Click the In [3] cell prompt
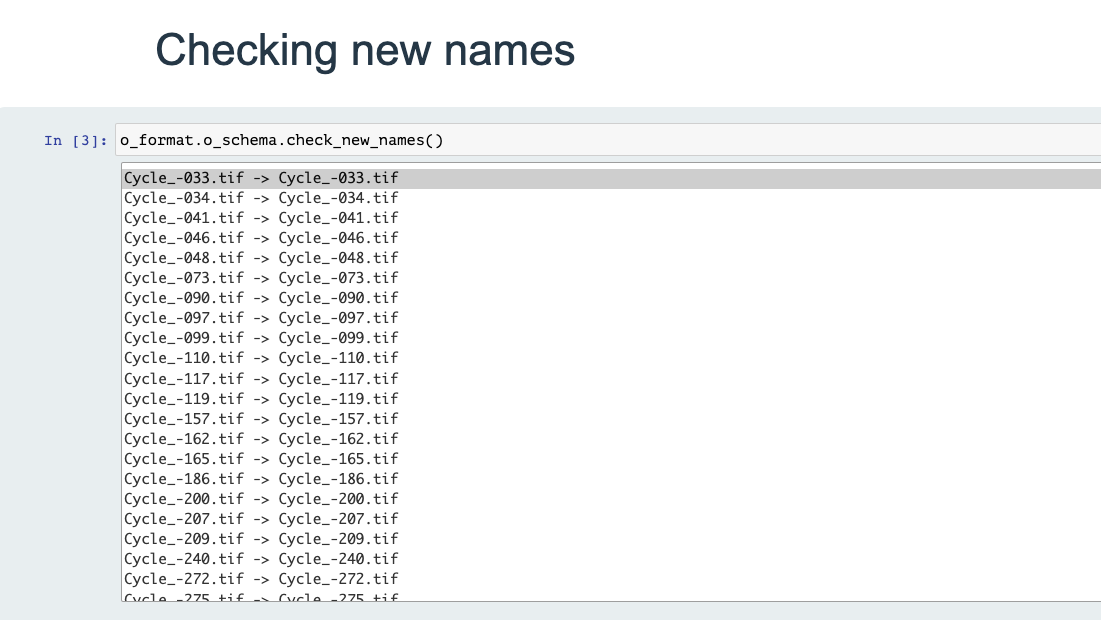 point(75,141)
